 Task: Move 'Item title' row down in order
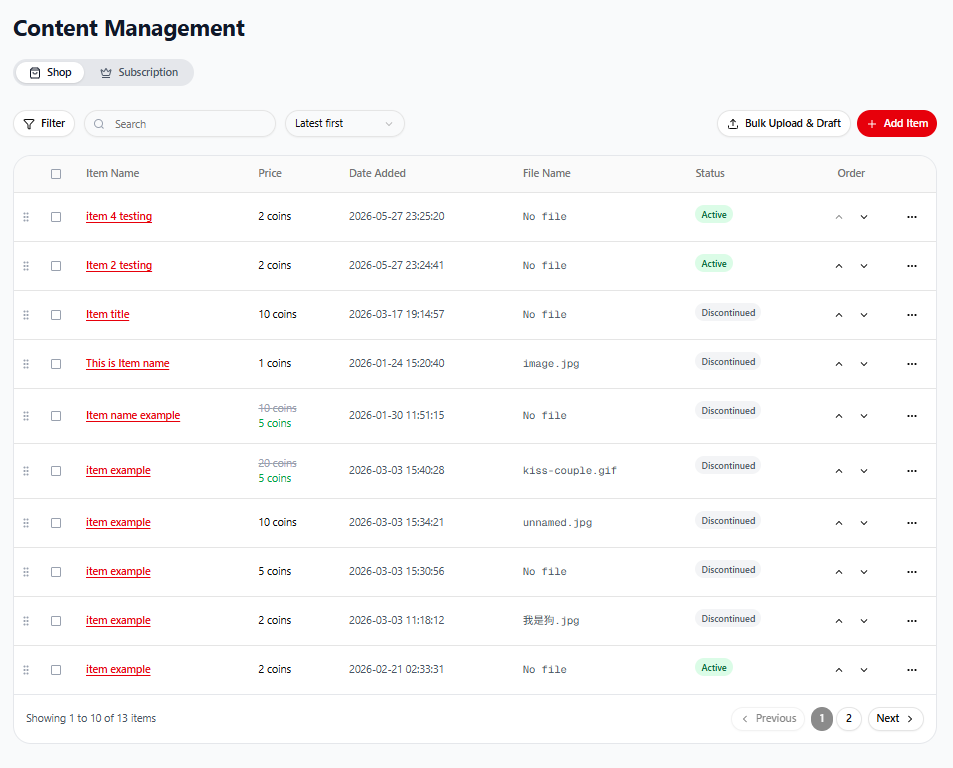pos(864,315)
